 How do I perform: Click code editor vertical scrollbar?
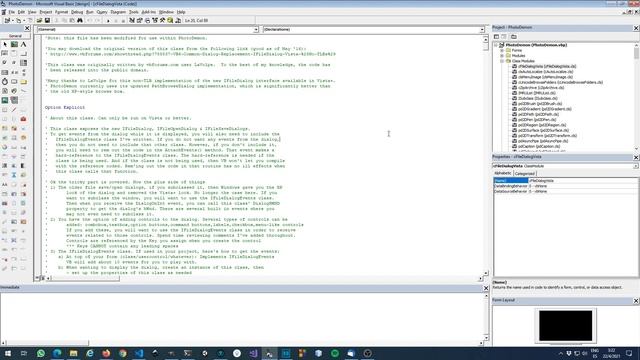point(486,156)
